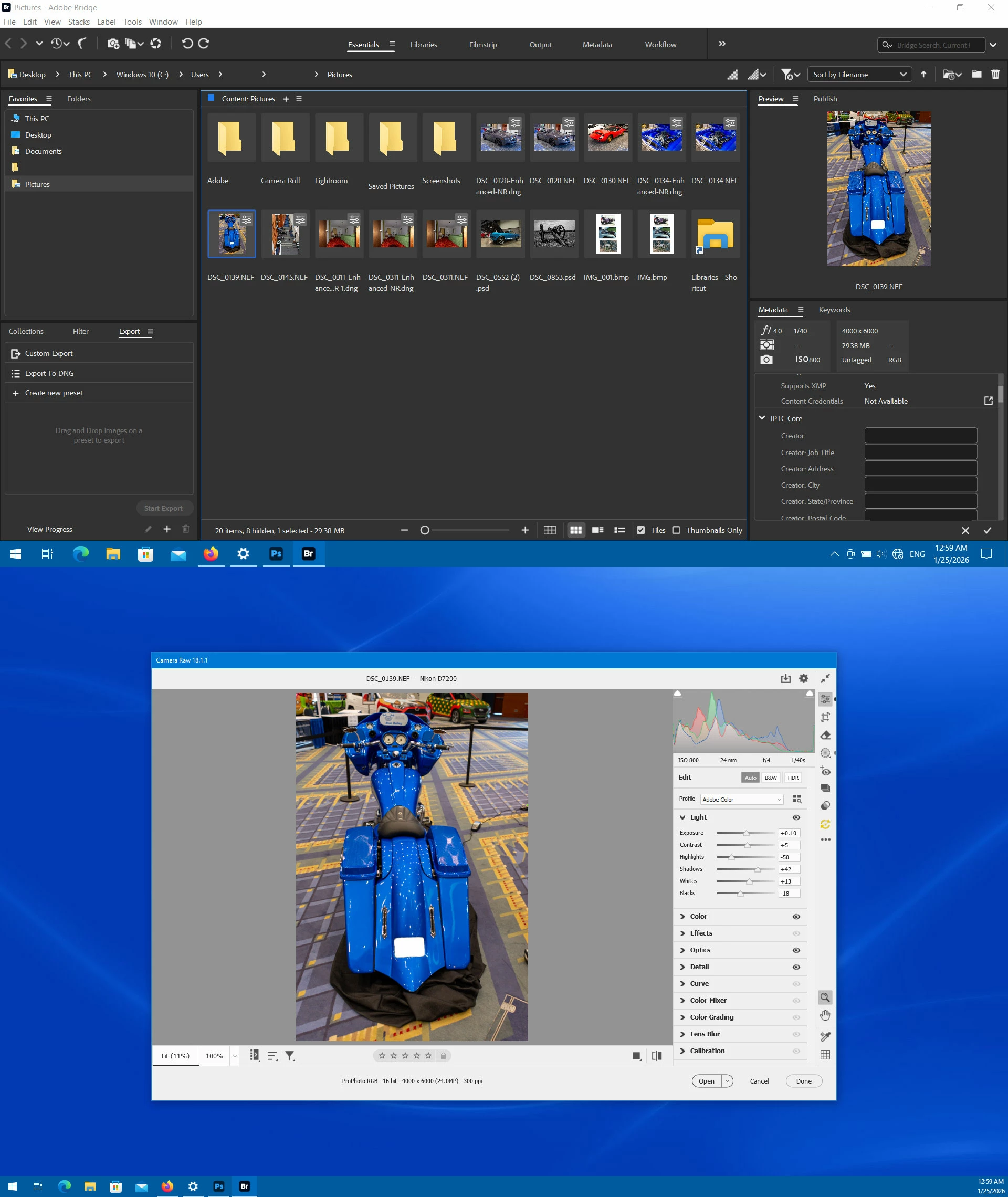Screen dimensions: 1008x1197
Task: Rotate image 90 degrees counterclockwise in Bridge
Action: pos(187,44)
